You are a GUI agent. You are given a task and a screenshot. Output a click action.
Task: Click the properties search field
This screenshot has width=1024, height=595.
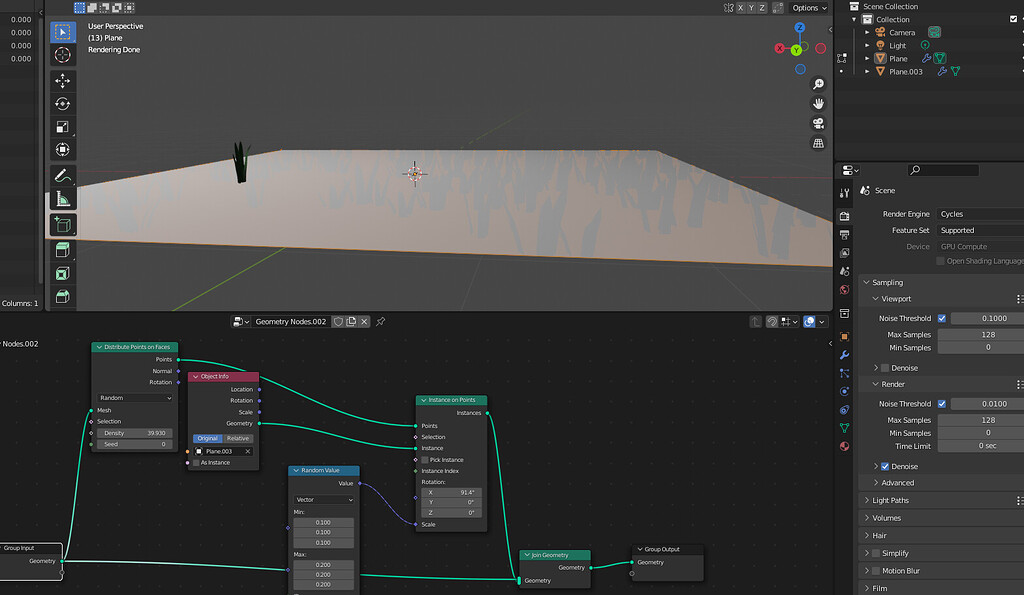(943, 170)
